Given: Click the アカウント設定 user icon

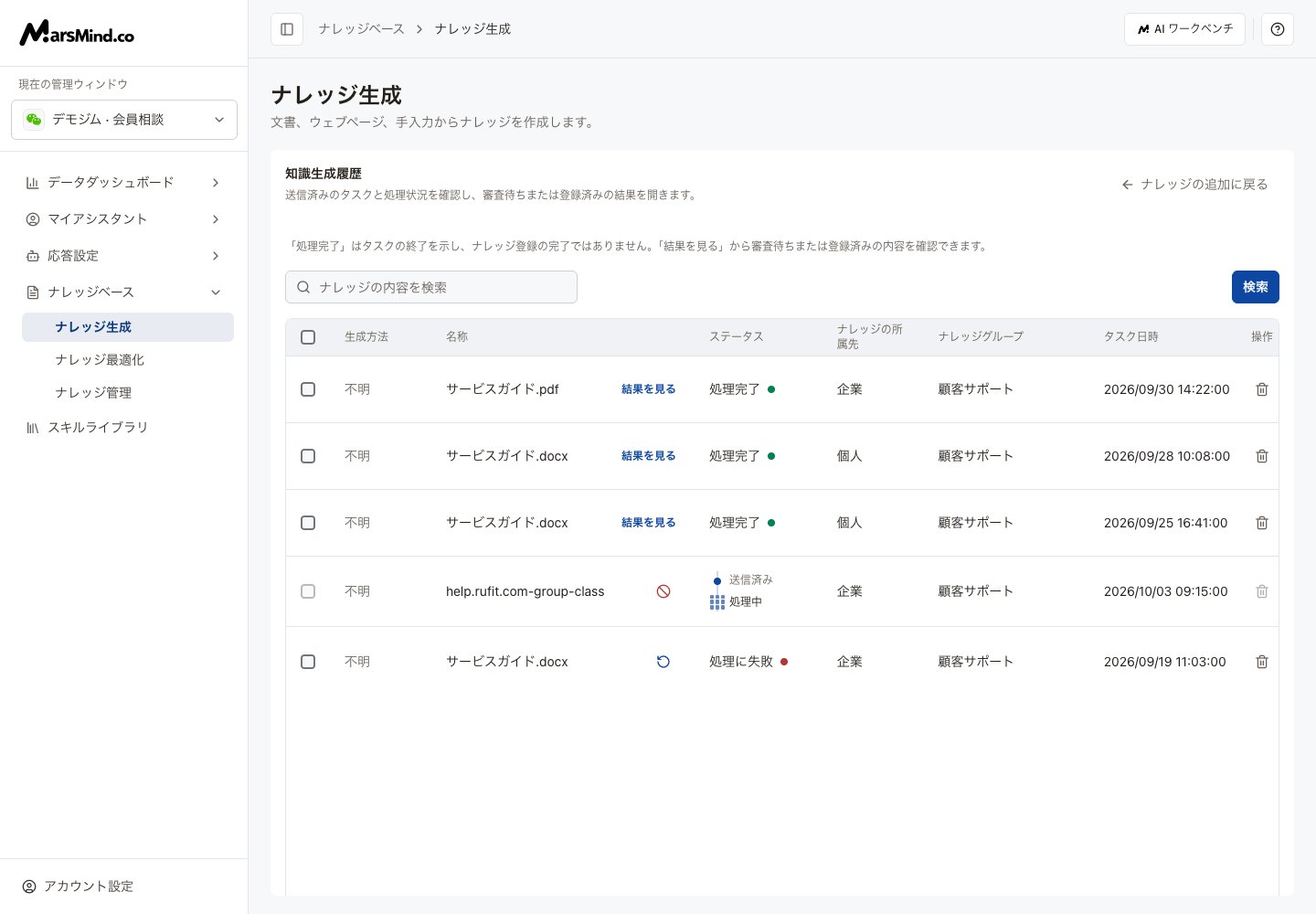Looking at the screenshot, I should 29,887.
